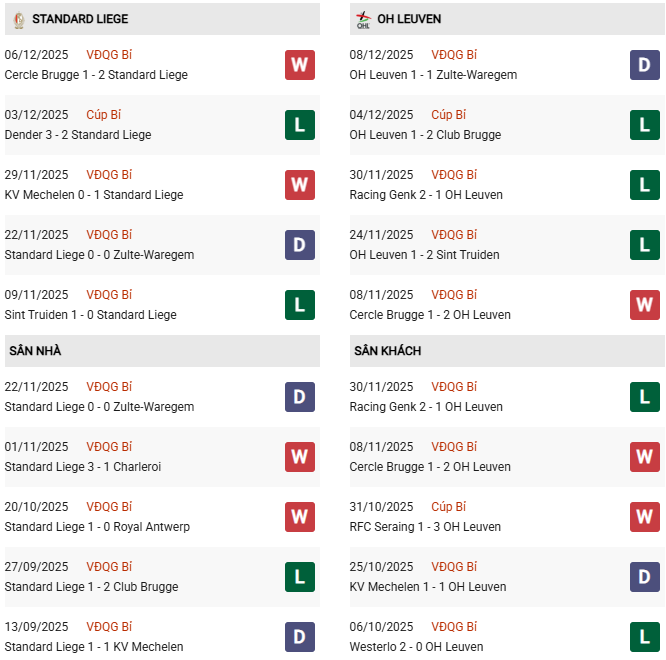Click the Standard Liege club crest icon
Screen dimensions: 666x660
pos(17,18)
